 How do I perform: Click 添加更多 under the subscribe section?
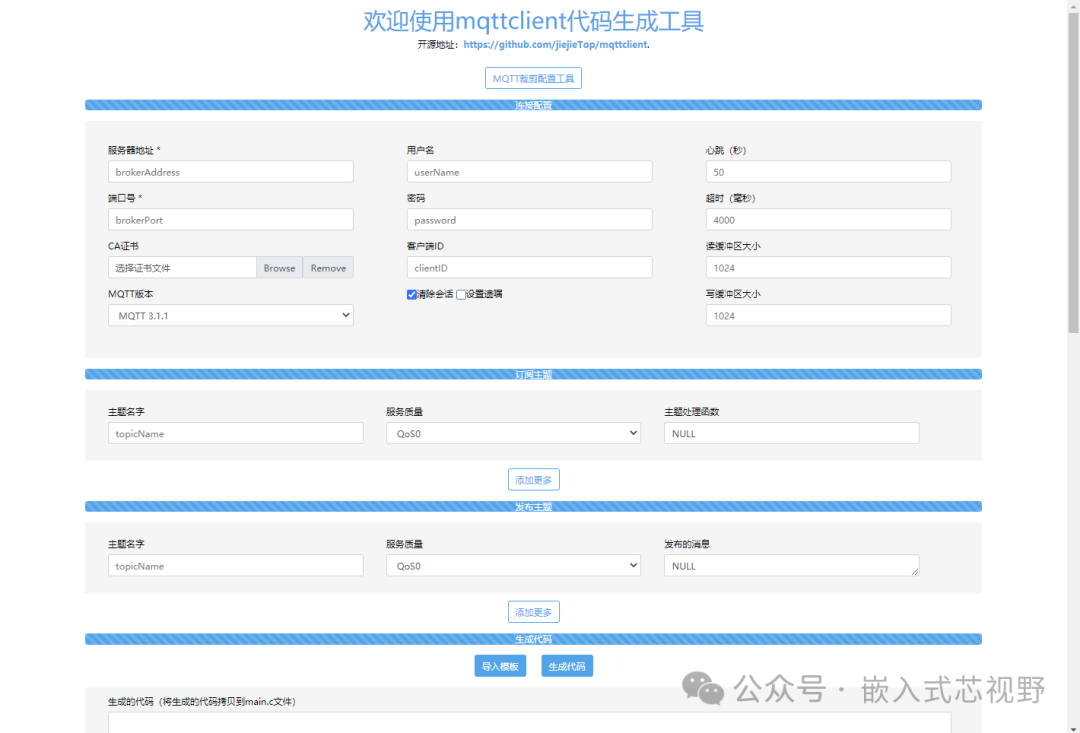click(x=534, y=479)
